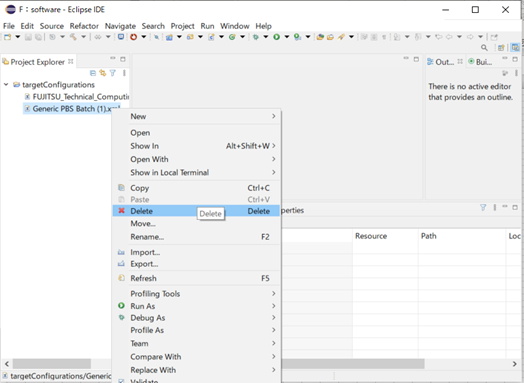The width and height of the screenshot is (524, 383).
Task: Choose Rename... in the context menu
Action: tap(196, 237)
